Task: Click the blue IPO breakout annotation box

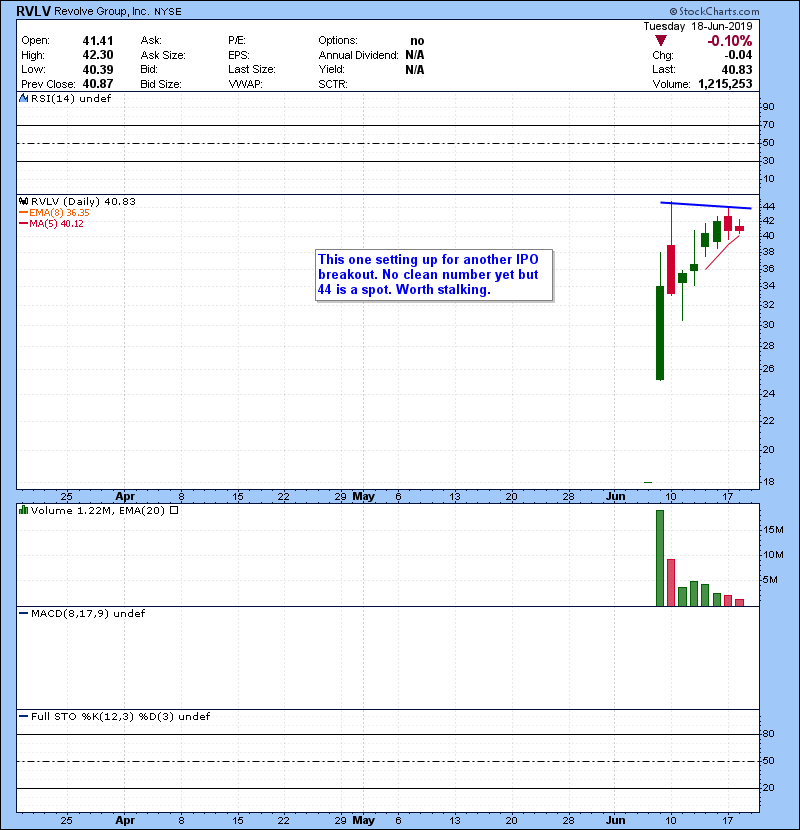Action: (434, 275)
